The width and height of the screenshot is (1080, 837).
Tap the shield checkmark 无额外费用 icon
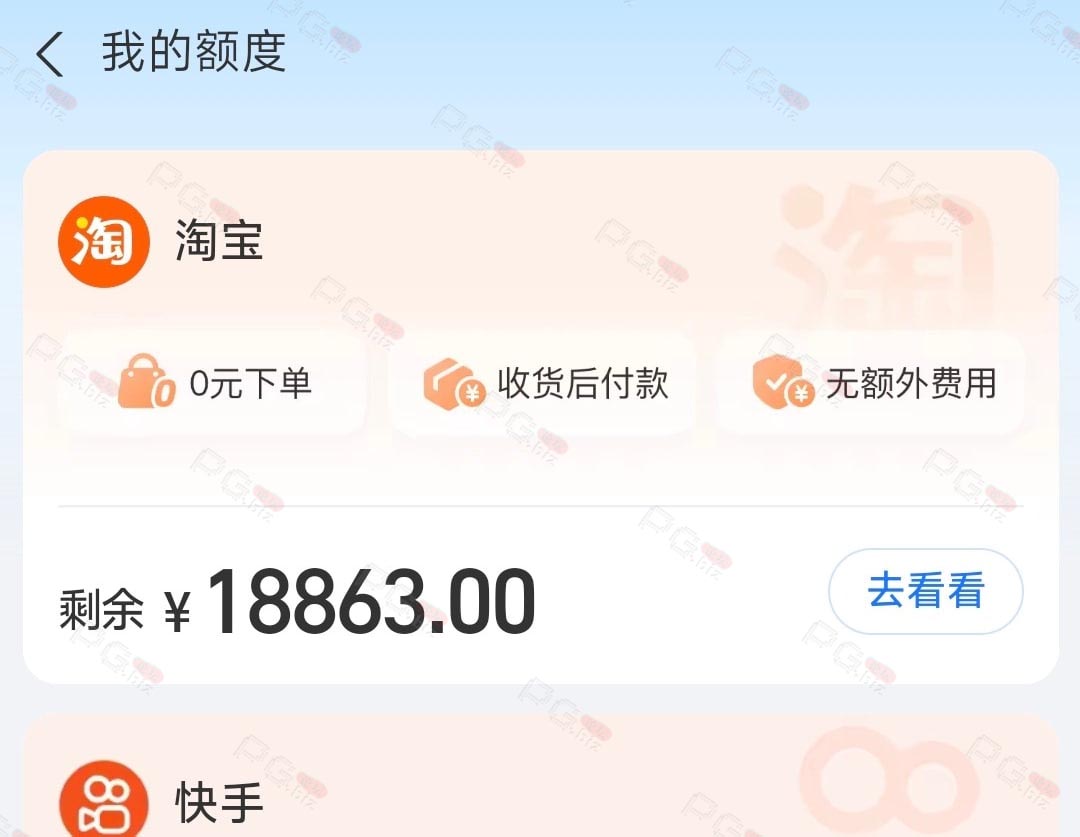[783, 382]
